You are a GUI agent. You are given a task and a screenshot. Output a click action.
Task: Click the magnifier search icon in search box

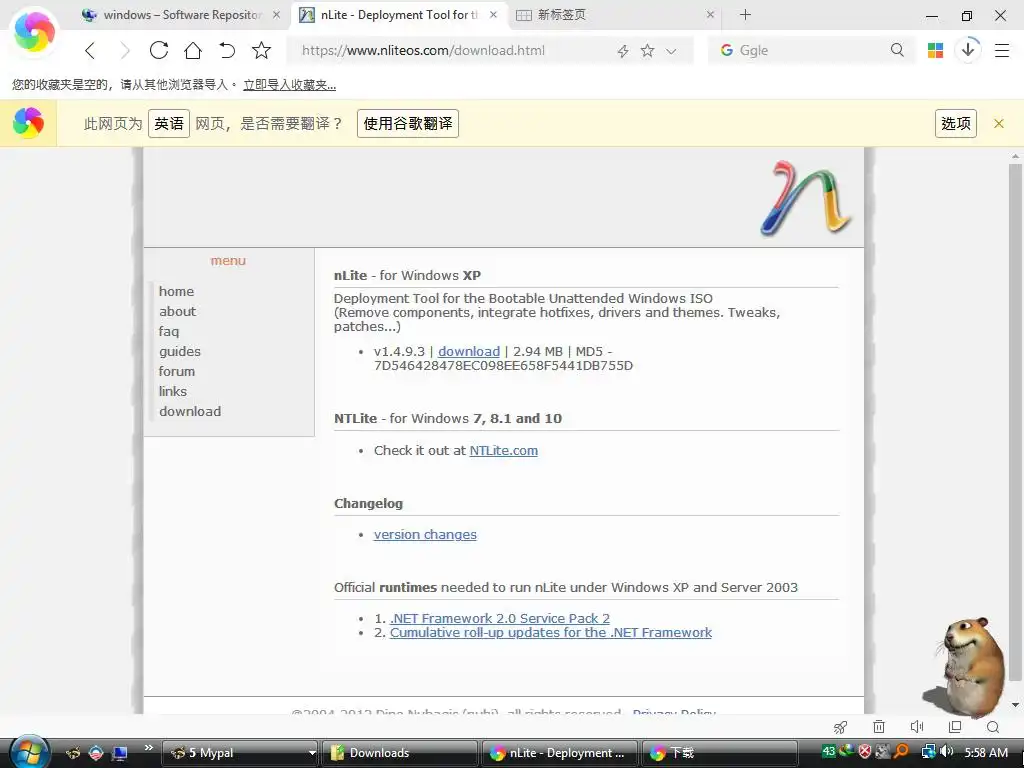click(897, 50)
